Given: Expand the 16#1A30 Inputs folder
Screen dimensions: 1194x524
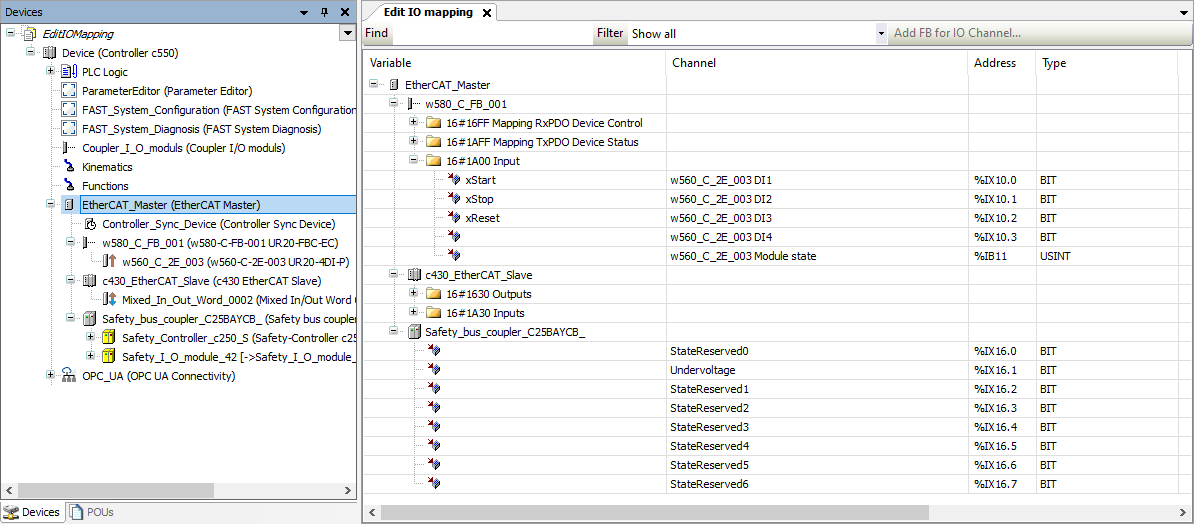Looking at the screenshot, I should [413, 313].
